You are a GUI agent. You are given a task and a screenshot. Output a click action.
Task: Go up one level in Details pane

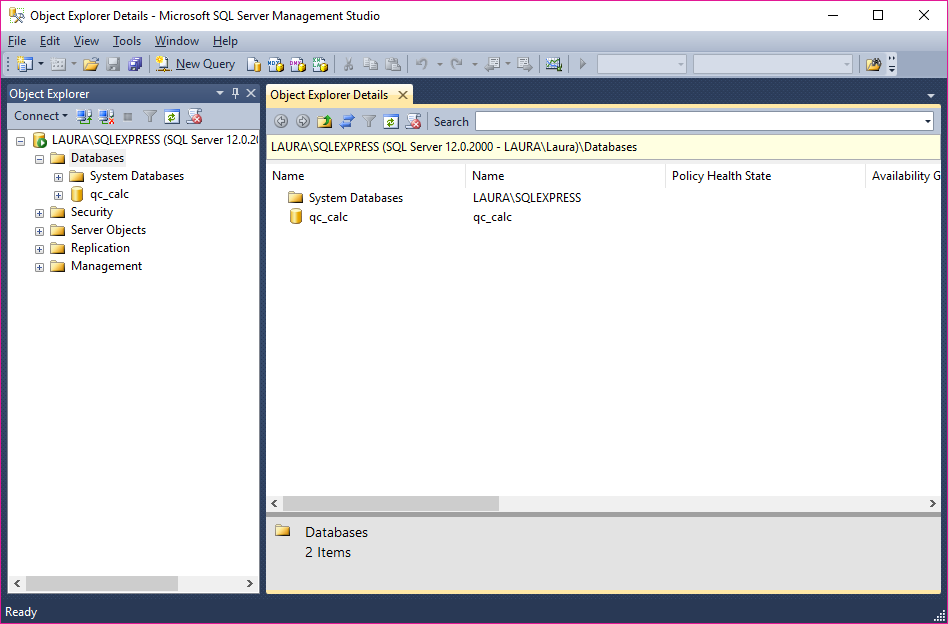tap(325, 121)
